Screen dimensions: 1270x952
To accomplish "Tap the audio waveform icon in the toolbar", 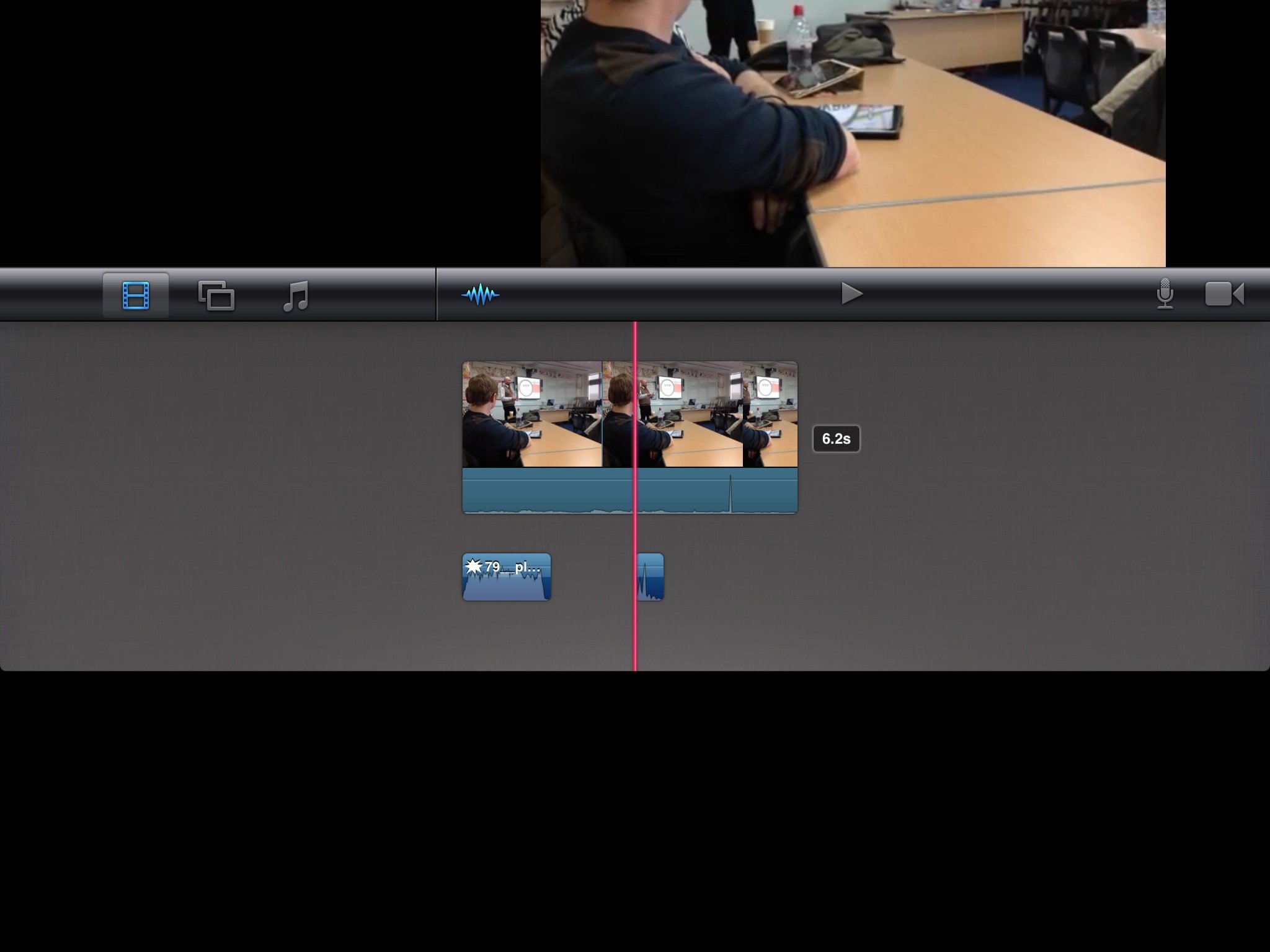I will [x=480, y=294].
